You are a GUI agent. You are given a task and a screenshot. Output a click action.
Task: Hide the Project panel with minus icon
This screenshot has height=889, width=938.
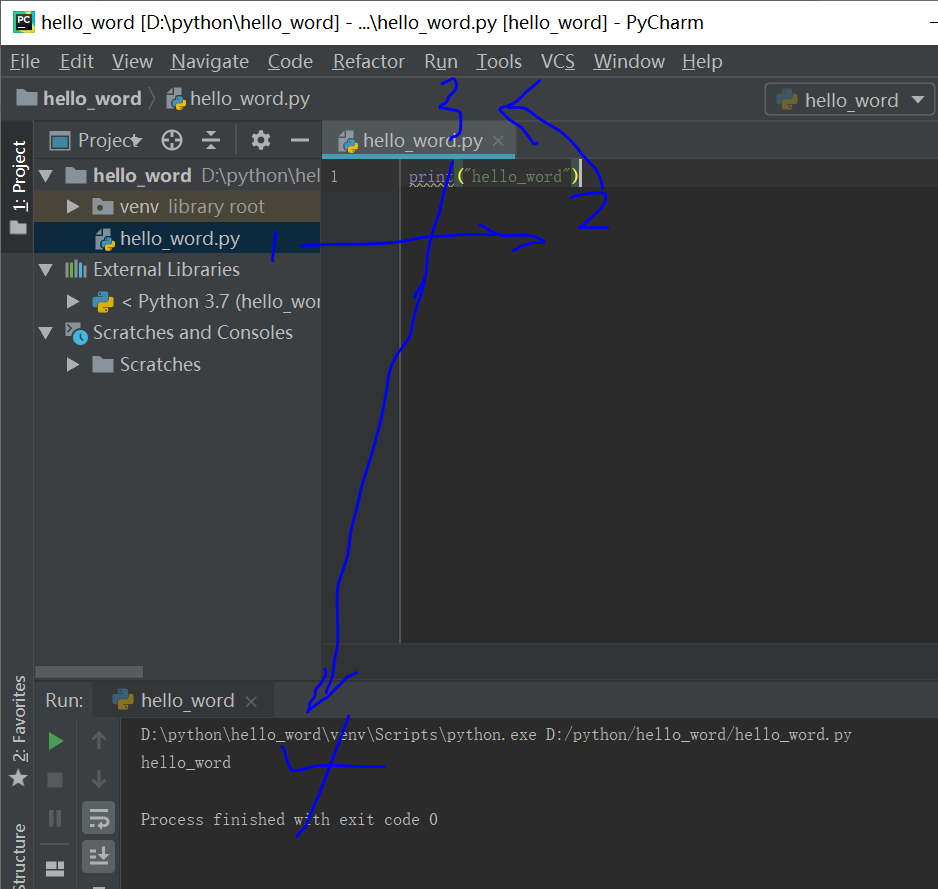point(300,141)
